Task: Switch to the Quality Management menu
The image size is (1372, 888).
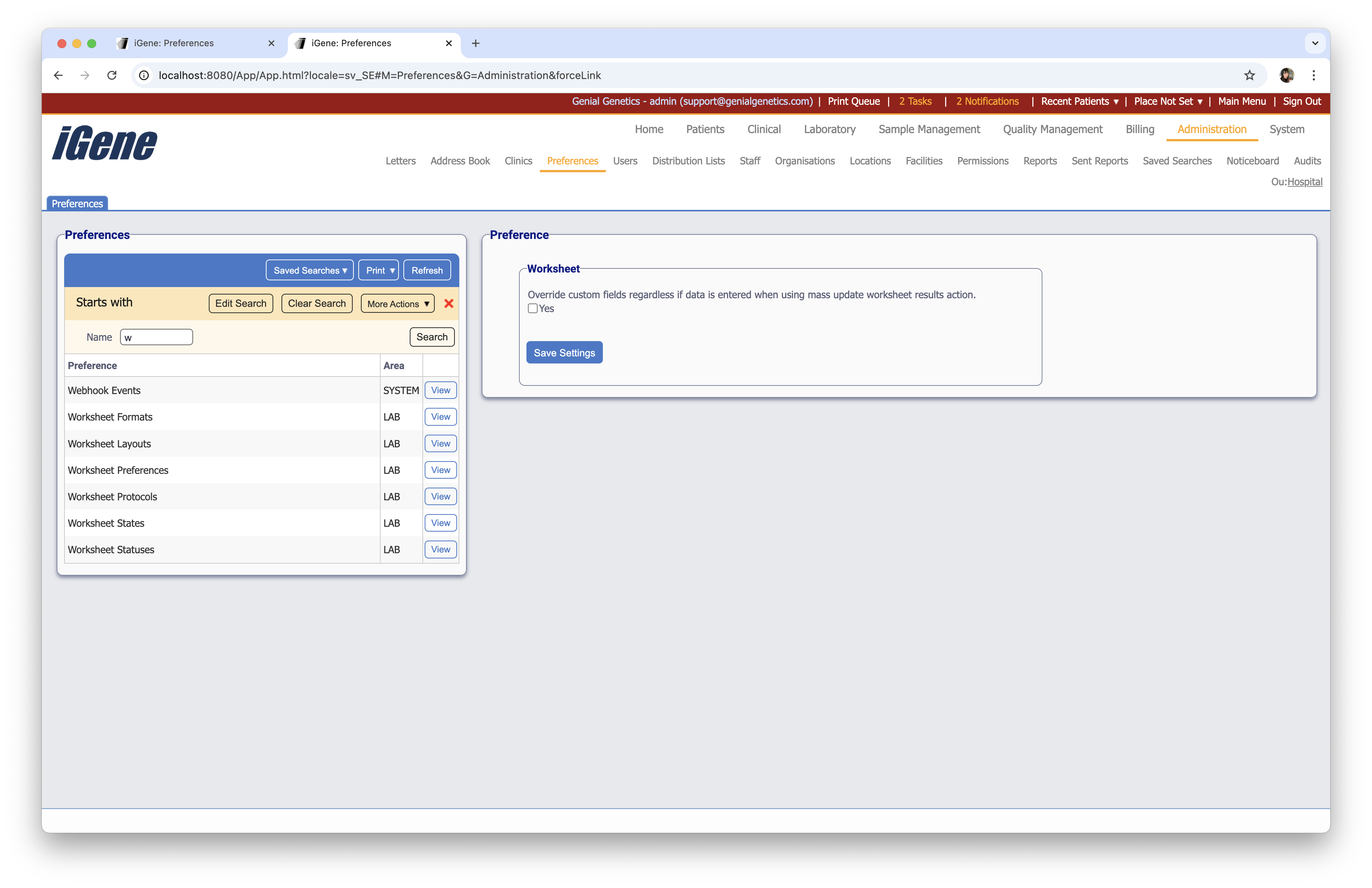Action: pos(1052,129)
